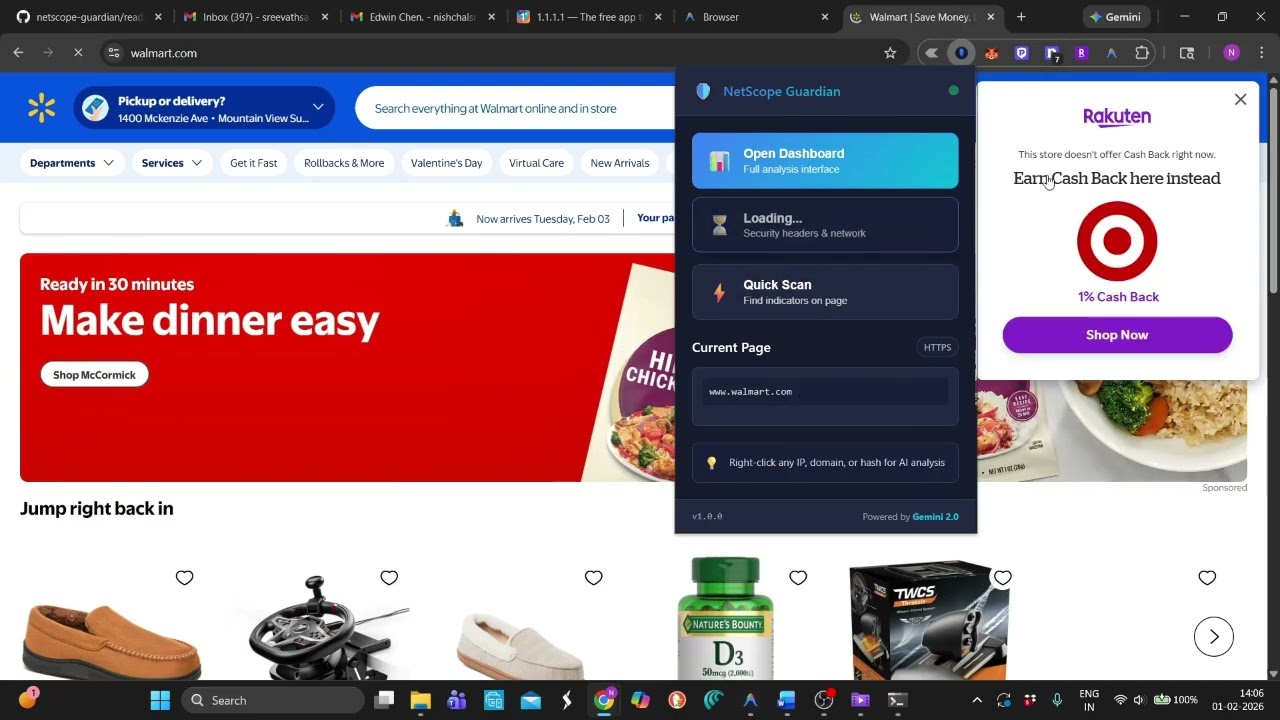1280x720 pixels.
Task: Favorite the racing wheel product with heart
Action: (x=389, y=577)
